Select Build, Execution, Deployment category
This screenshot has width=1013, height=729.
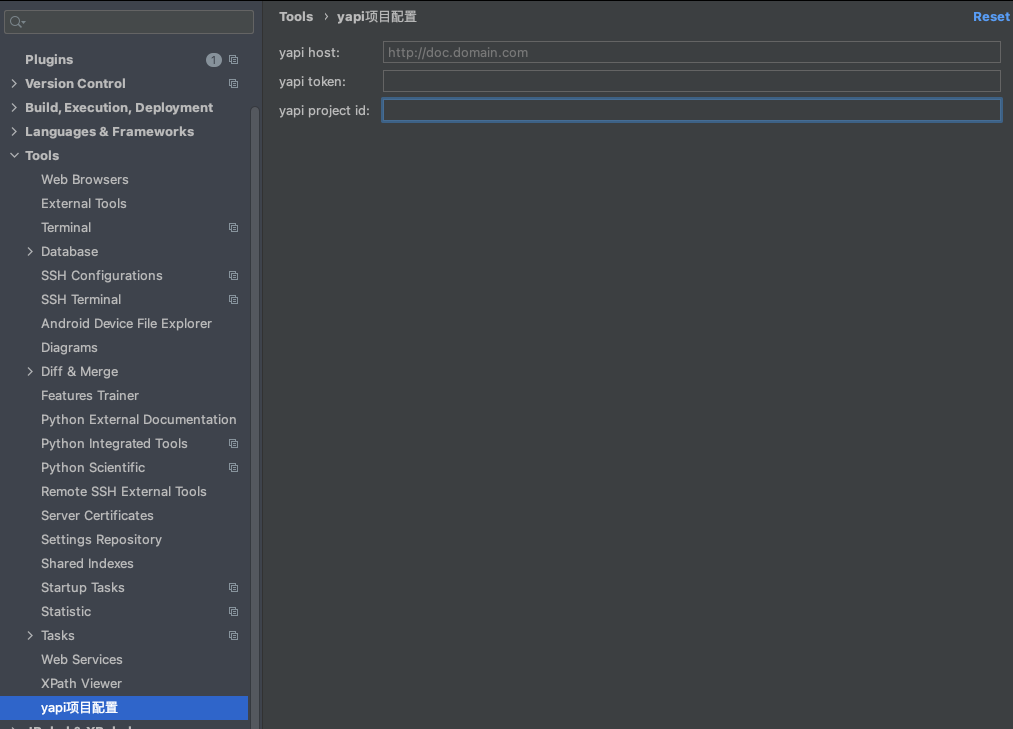point(119,107)
